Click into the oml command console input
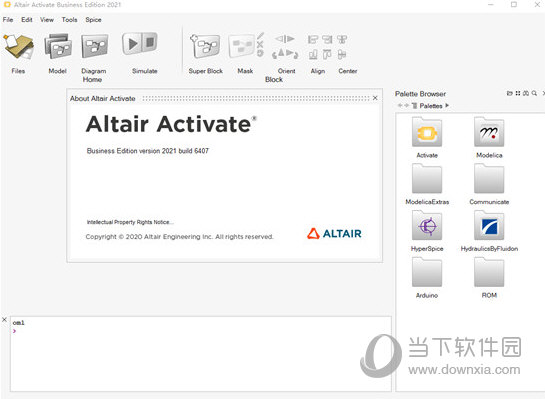The height and width of the screenshot is (399, 545). 201,354
